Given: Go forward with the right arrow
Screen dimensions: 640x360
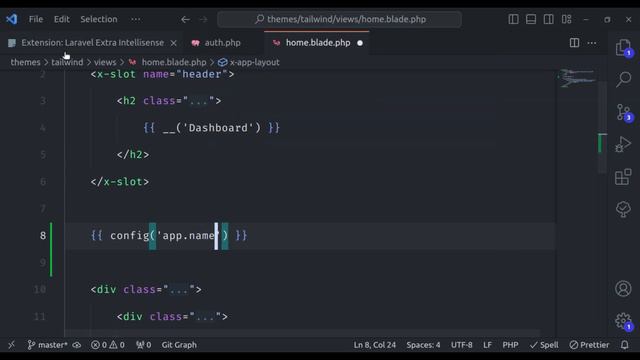Looking at the screenshot, I should point(203,19).
